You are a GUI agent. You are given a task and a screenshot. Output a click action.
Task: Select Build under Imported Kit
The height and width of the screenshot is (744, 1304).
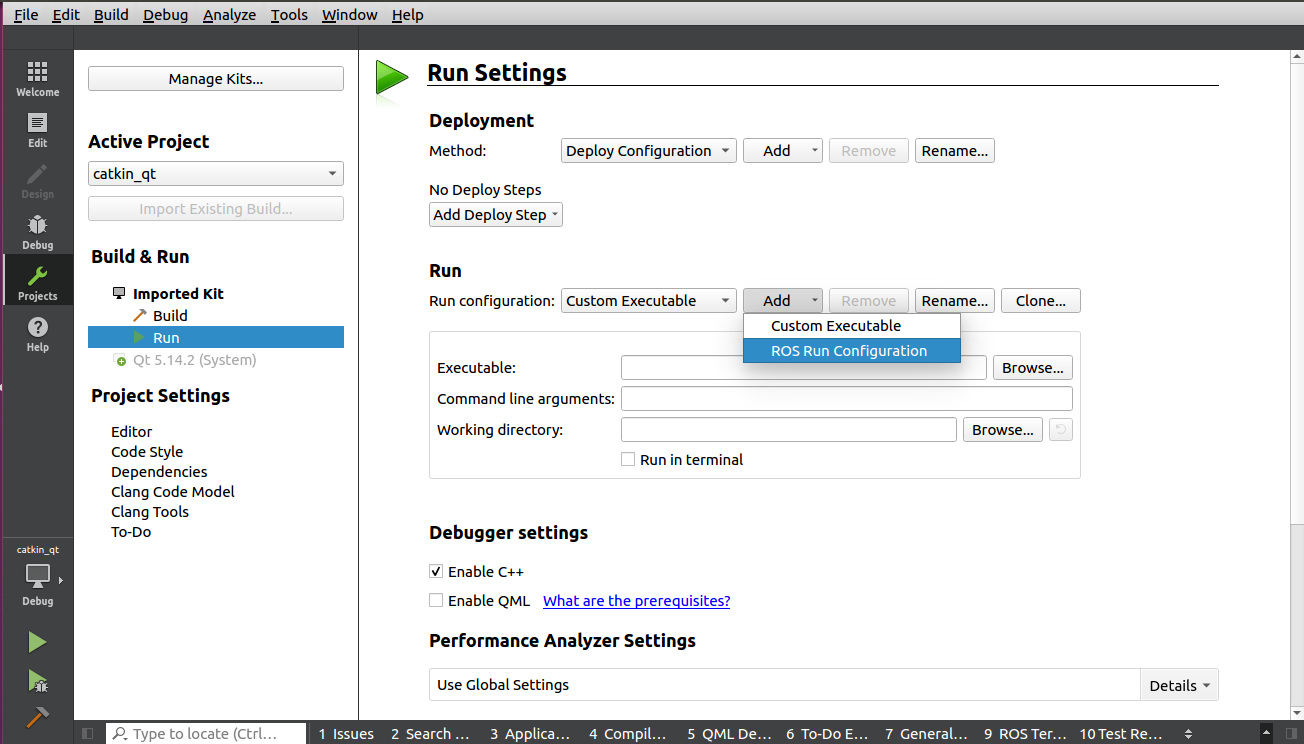click(x=170, y=316)
